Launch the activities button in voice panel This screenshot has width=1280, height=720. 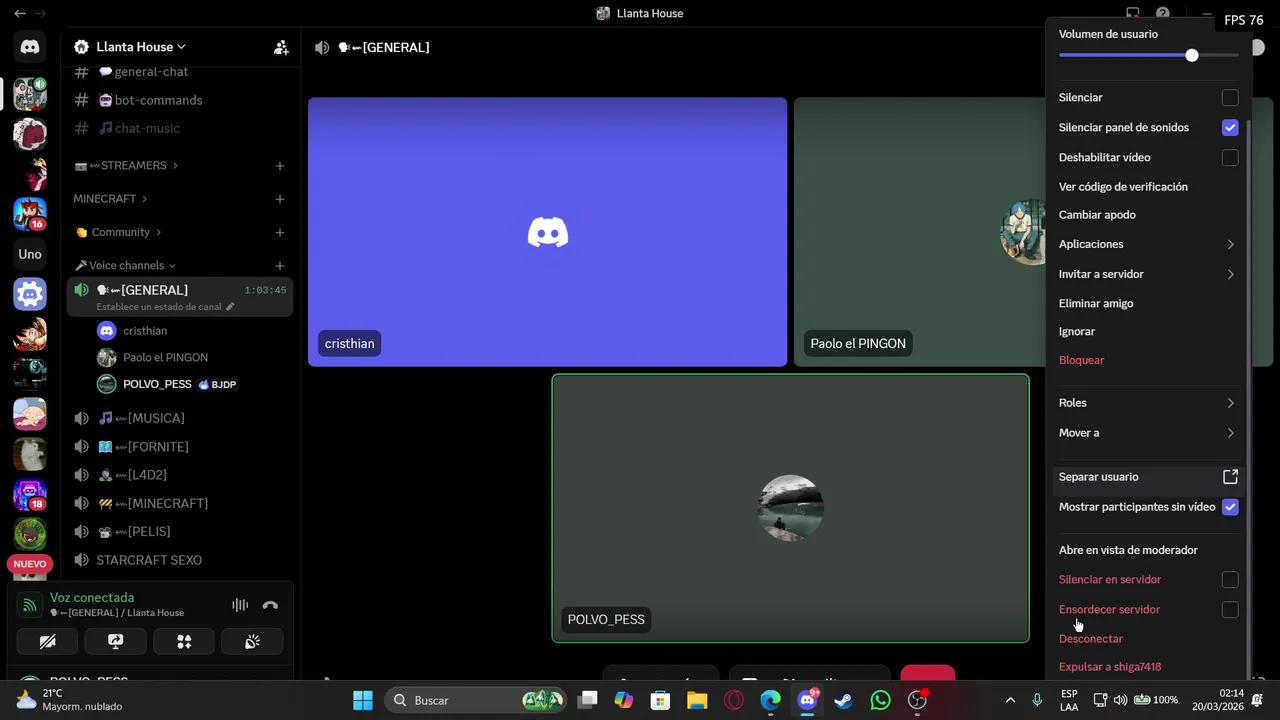pyautogui.click(x=184, y=641)
